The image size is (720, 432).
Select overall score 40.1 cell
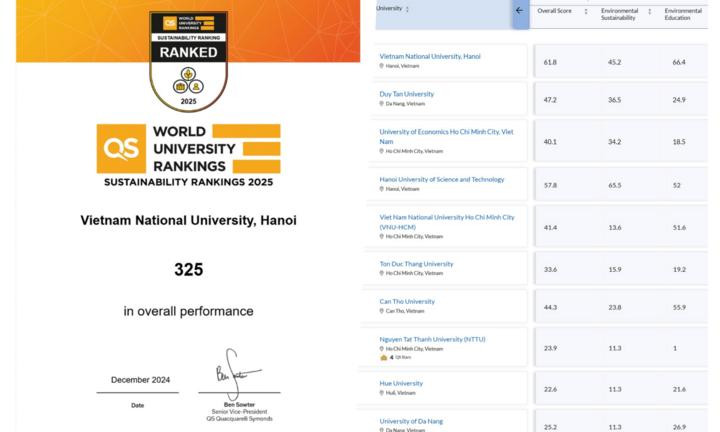(550, 142)
